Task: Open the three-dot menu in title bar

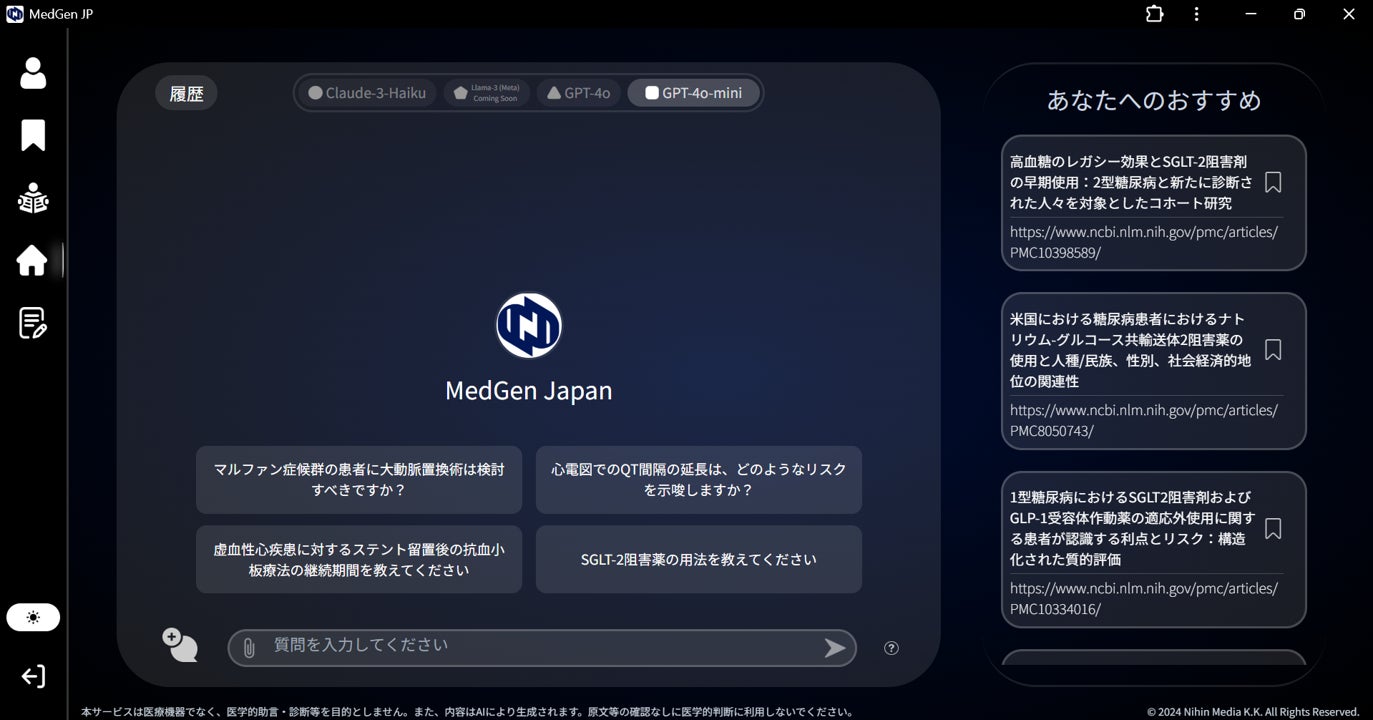Action: 1197,14
